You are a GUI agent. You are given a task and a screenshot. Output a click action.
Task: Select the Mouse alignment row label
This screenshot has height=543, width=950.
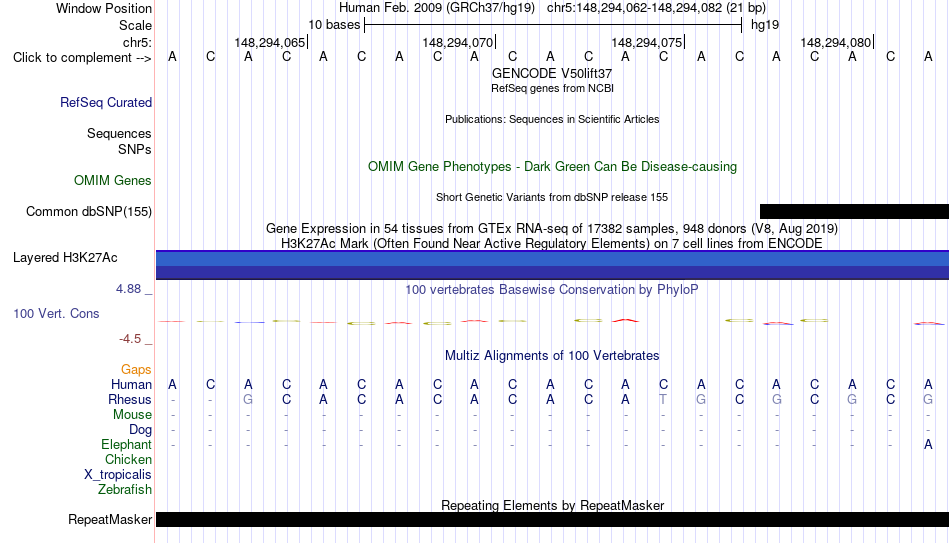(132, 415)
